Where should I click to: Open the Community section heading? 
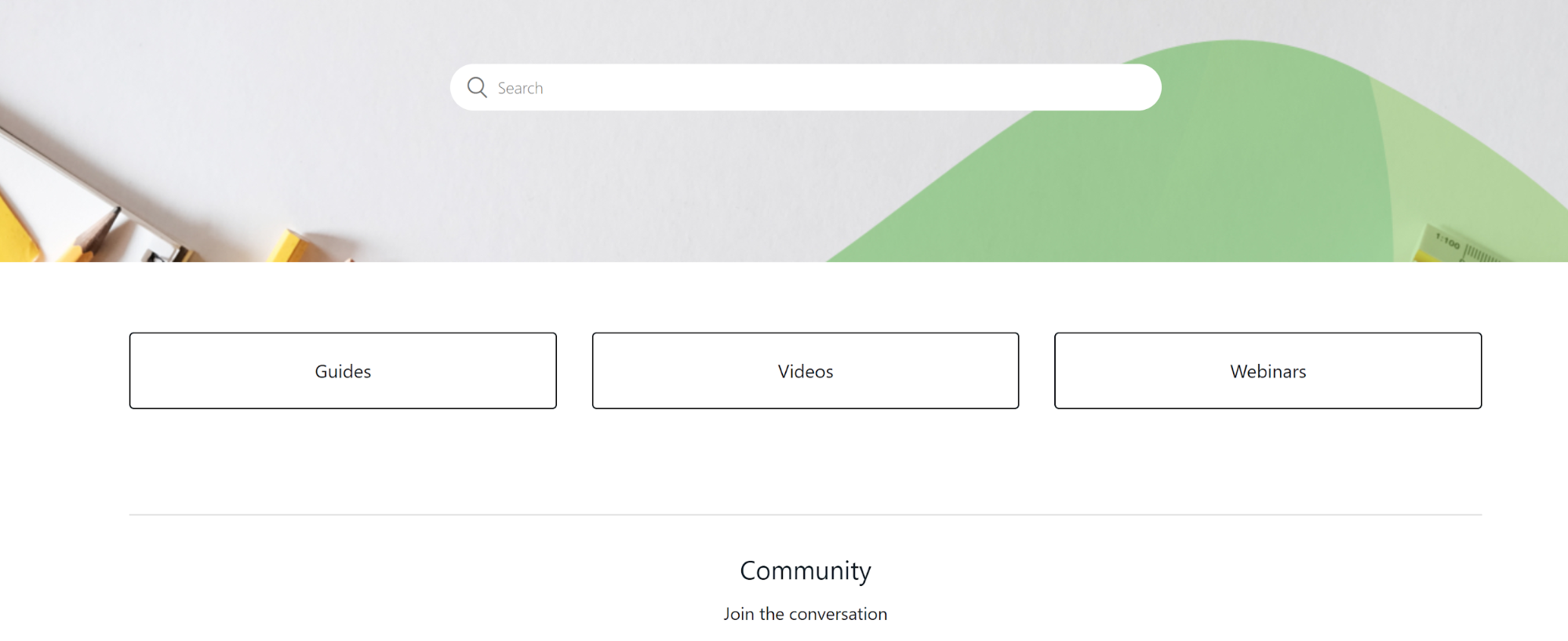pos(805,570)
